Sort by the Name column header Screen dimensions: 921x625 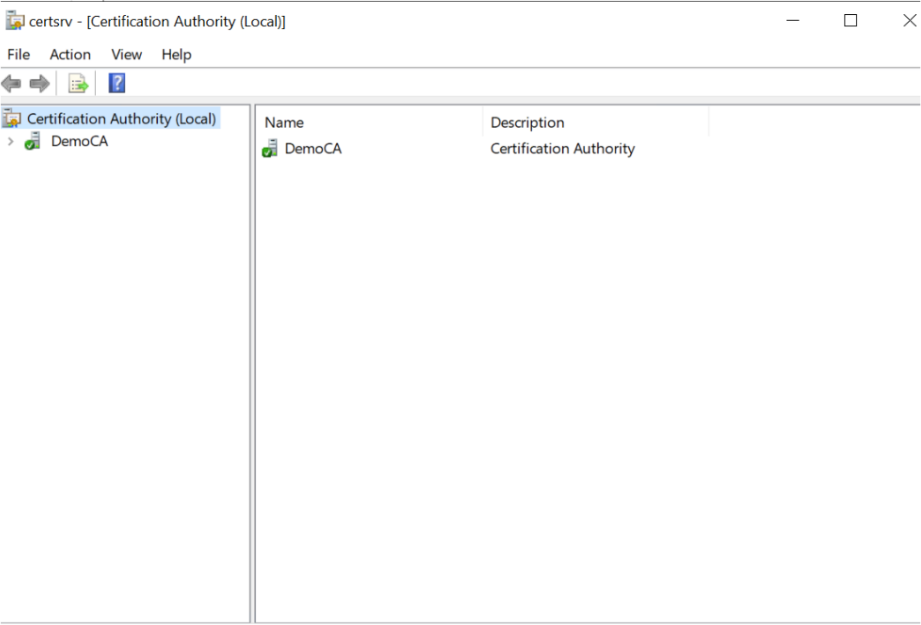[284, 123]
